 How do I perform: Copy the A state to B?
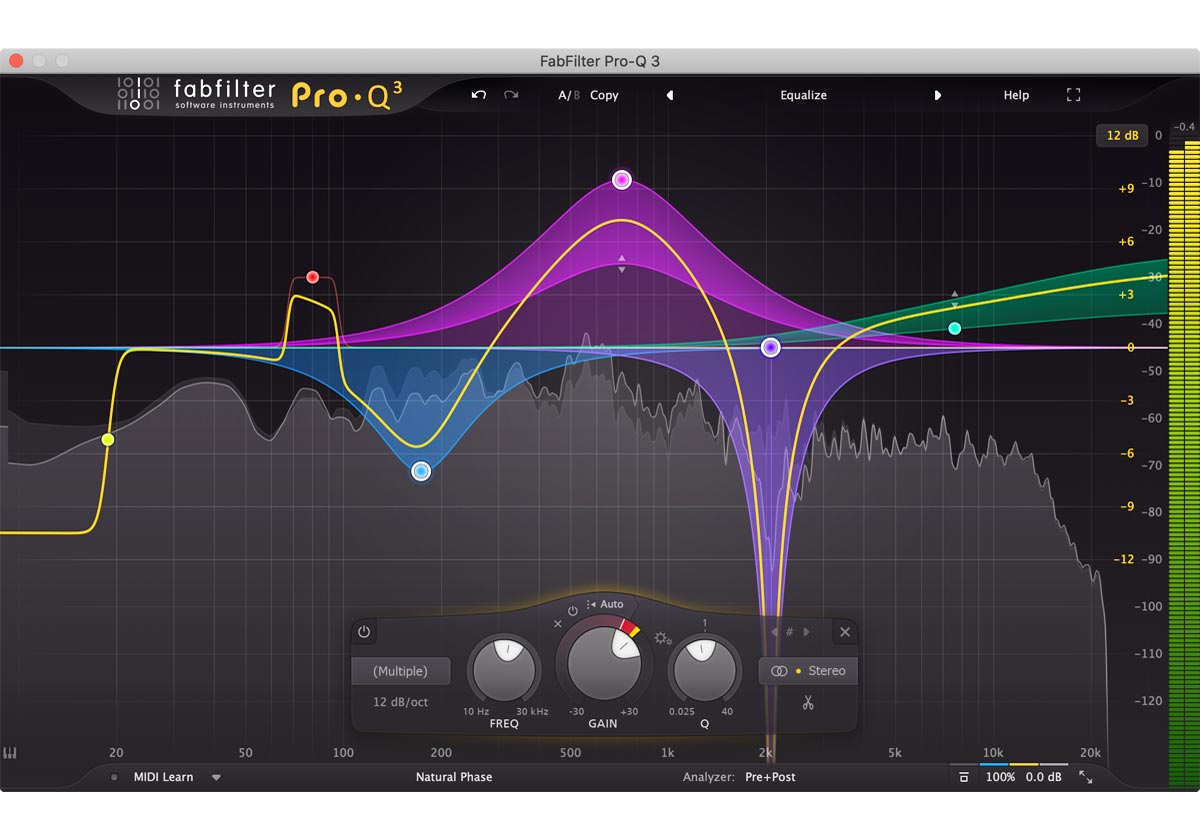(x=604, y=95)
